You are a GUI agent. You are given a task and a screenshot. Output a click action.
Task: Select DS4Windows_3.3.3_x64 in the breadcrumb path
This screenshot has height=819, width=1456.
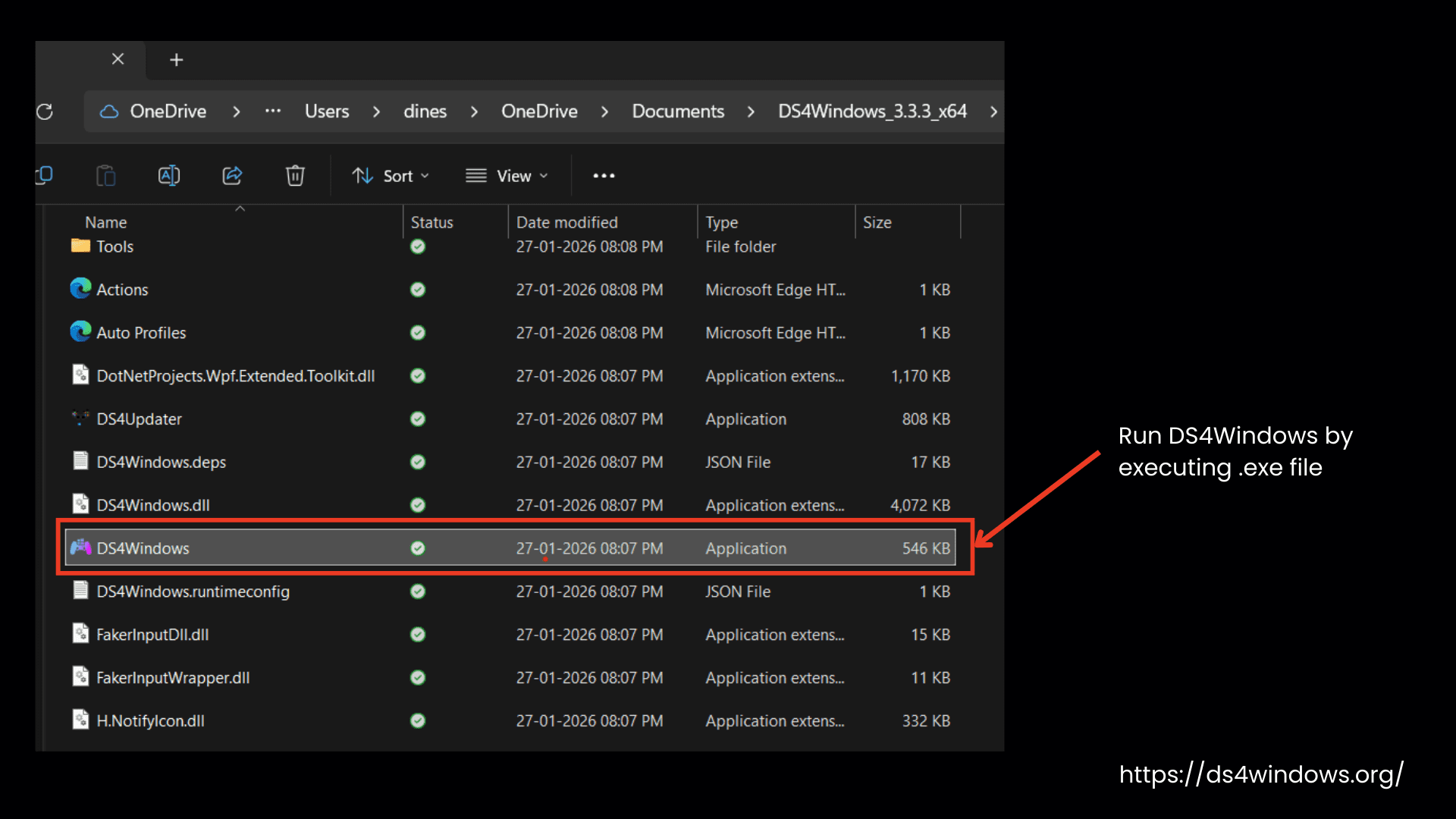[x=872, y=111]
